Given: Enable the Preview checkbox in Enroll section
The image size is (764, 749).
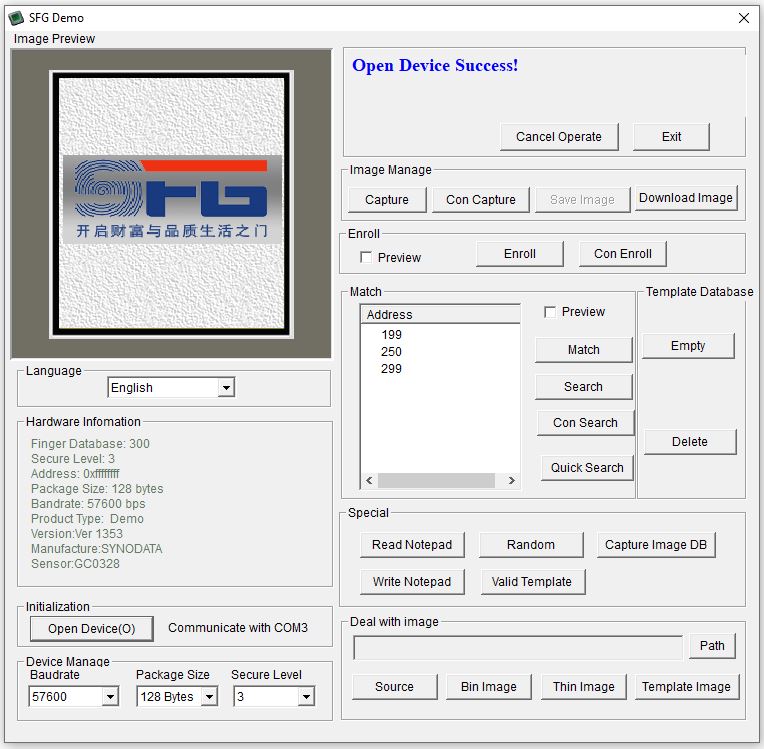Looking at the screenshot, I should click(366, 258).
